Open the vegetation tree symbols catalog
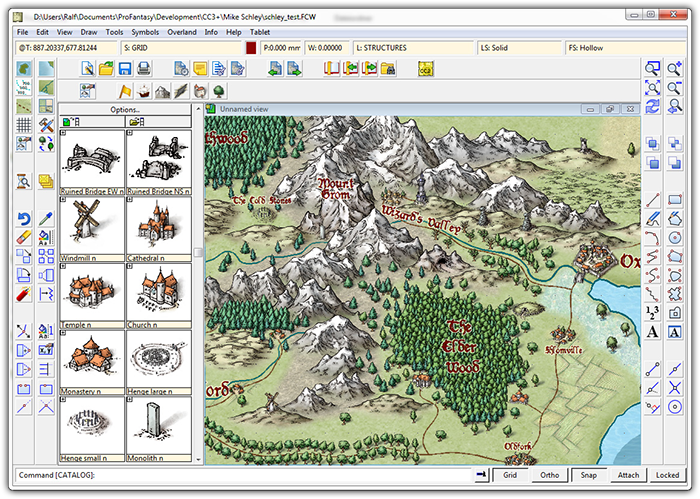 coord(217,92)
